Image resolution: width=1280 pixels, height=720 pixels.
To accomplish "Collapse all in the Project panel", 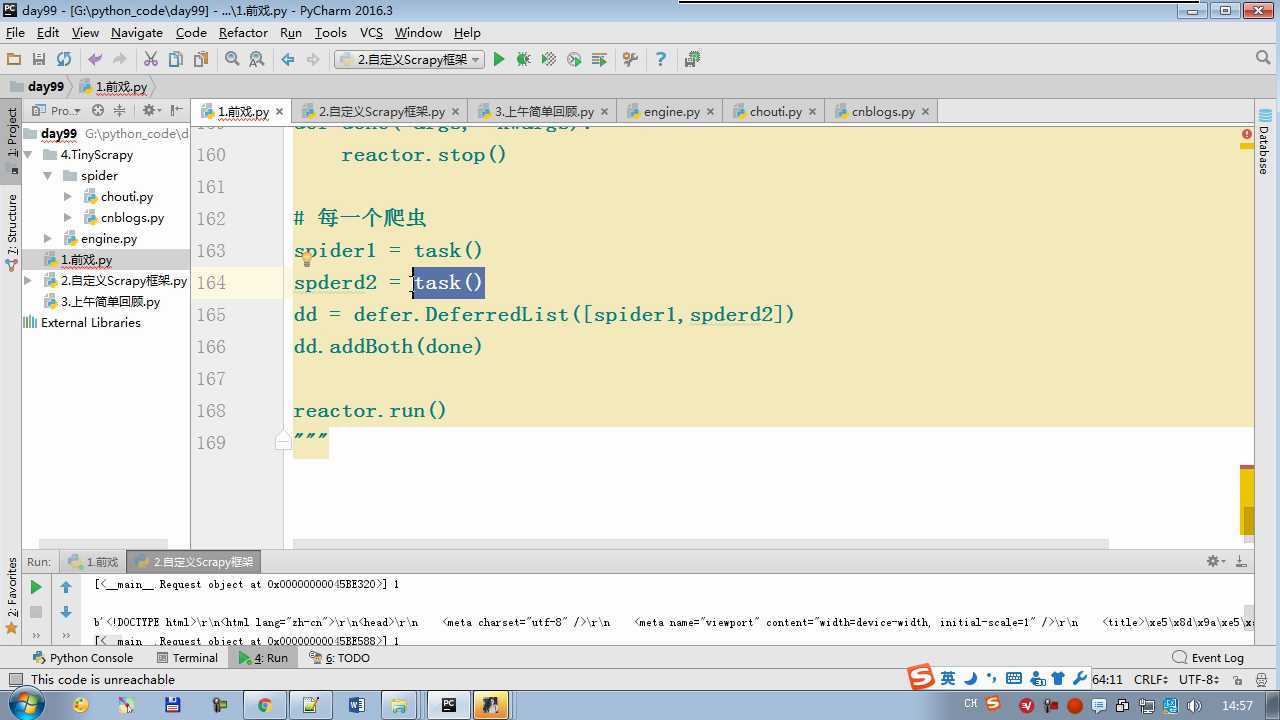I will tap(119, 111).
